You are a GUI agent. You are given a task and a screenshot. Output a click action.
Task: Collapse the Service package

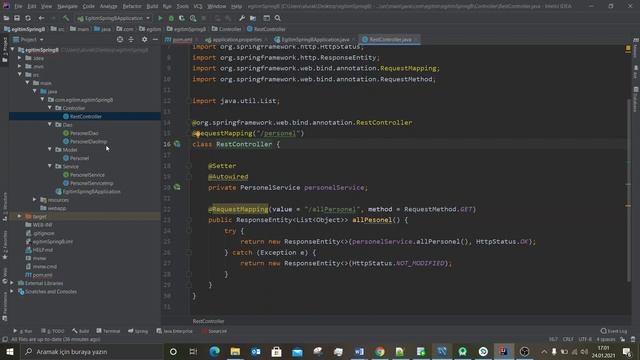pyautogui.click(x=50, y=166)
